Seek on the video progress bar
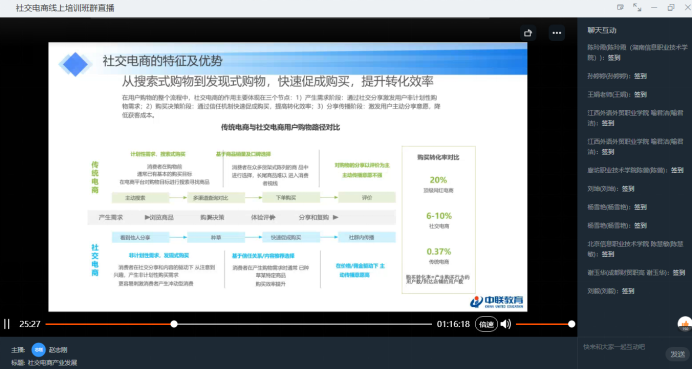This screenshot has width=693, height=369. click(x=239, y=324)
